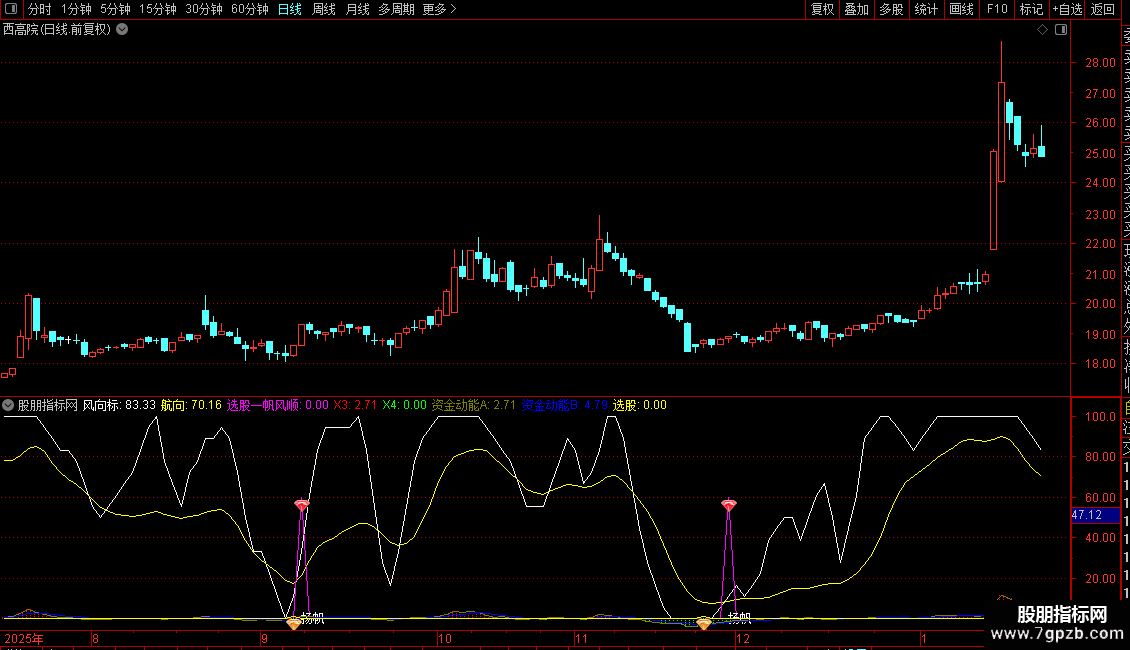Open the dropdown next to 西高院(日线.前复权)
Viewport: 1130px width, 650px height.
point(122,30)
